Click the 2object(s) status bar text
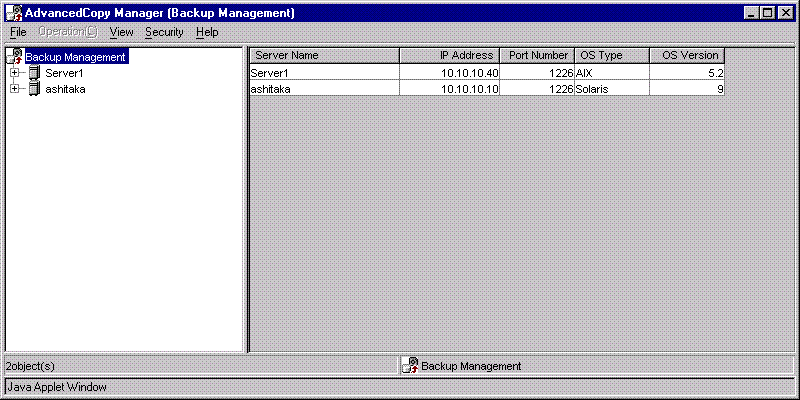The height and width of the screenshot is (400, 800). (31, 366)
